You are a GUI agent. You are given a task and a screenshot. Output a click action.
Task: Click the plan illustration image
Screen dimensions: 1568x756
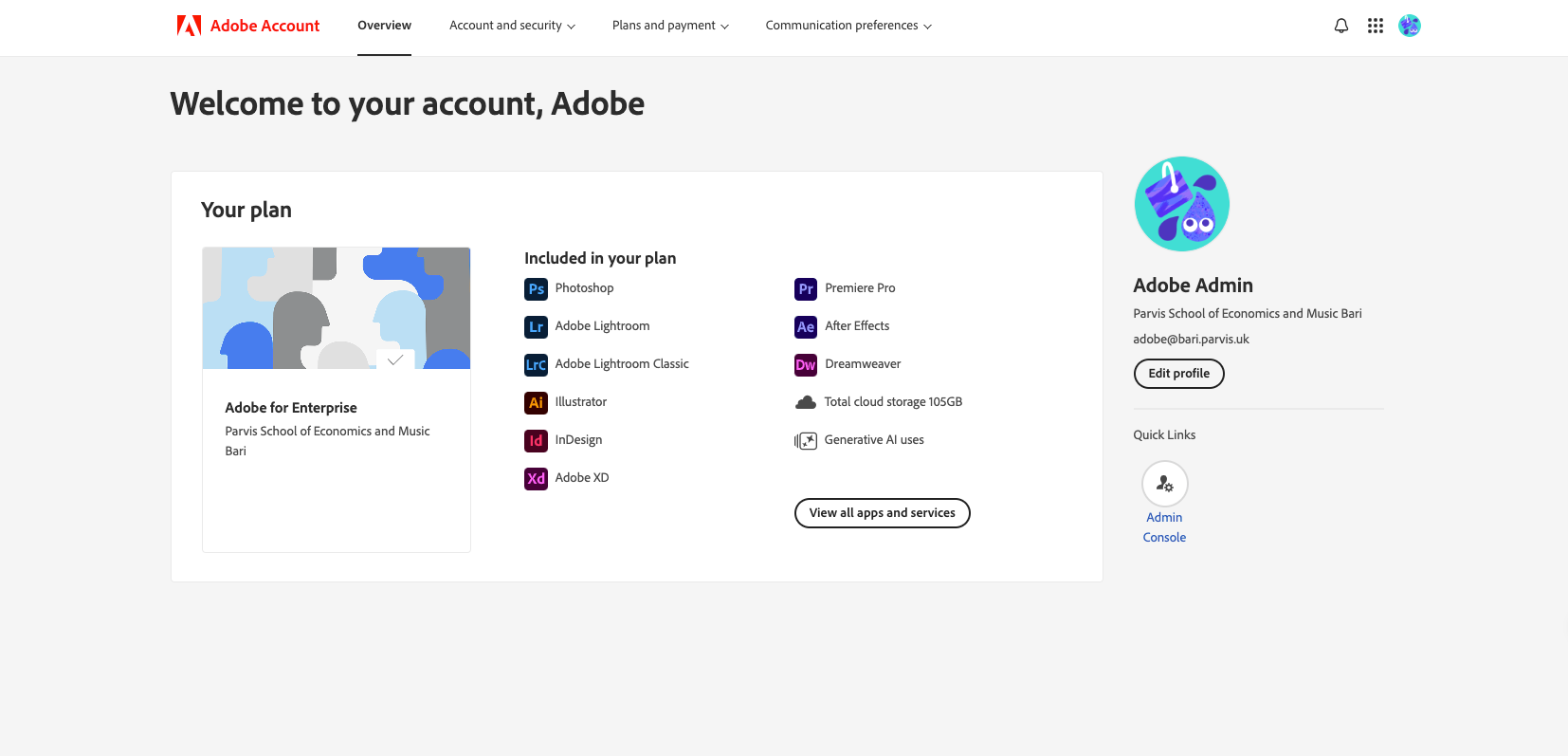click(x=337, y=308)
